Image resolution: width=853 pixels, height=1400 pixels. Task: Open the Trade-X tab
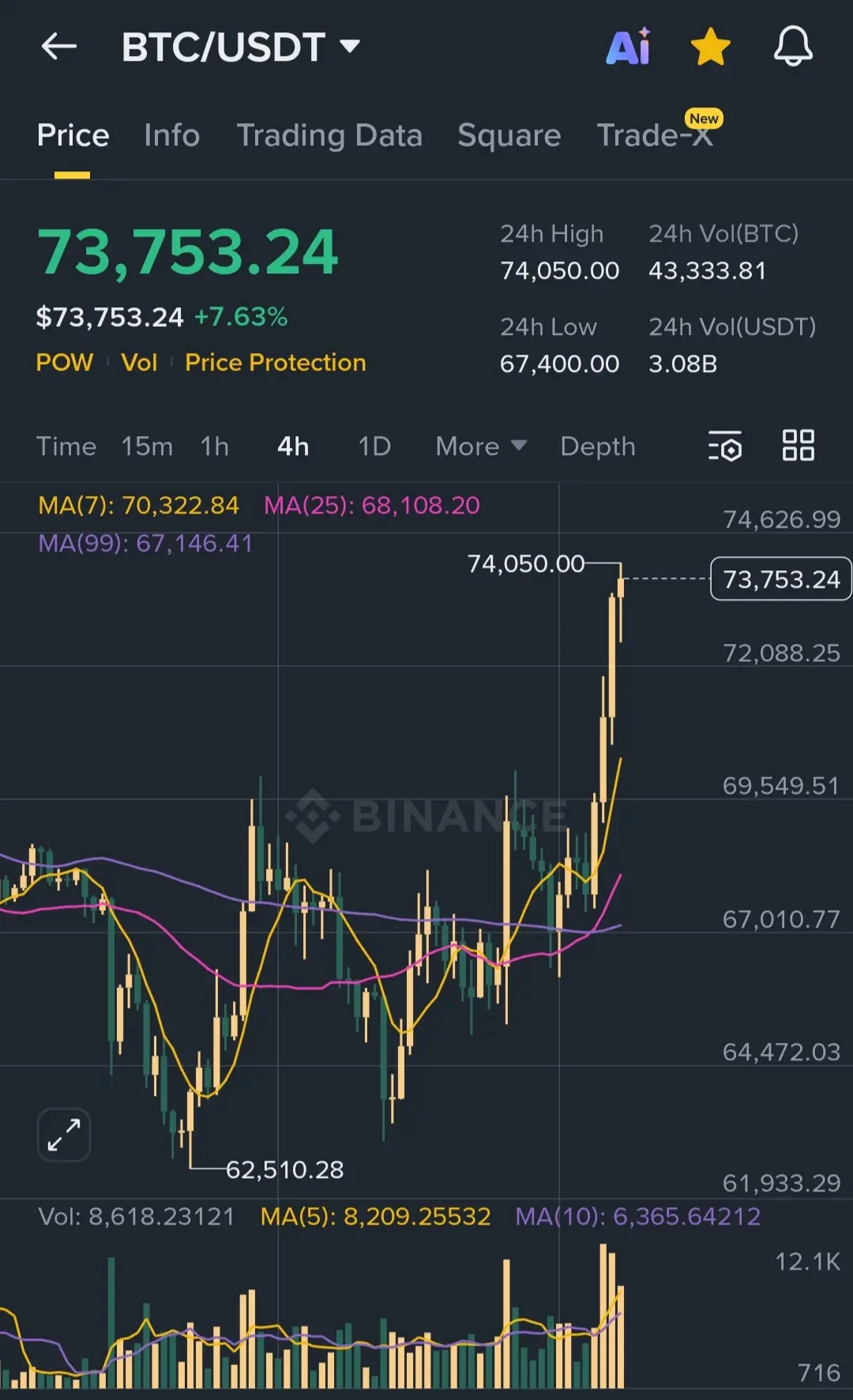pyautogui.click(x=655, y=135)
